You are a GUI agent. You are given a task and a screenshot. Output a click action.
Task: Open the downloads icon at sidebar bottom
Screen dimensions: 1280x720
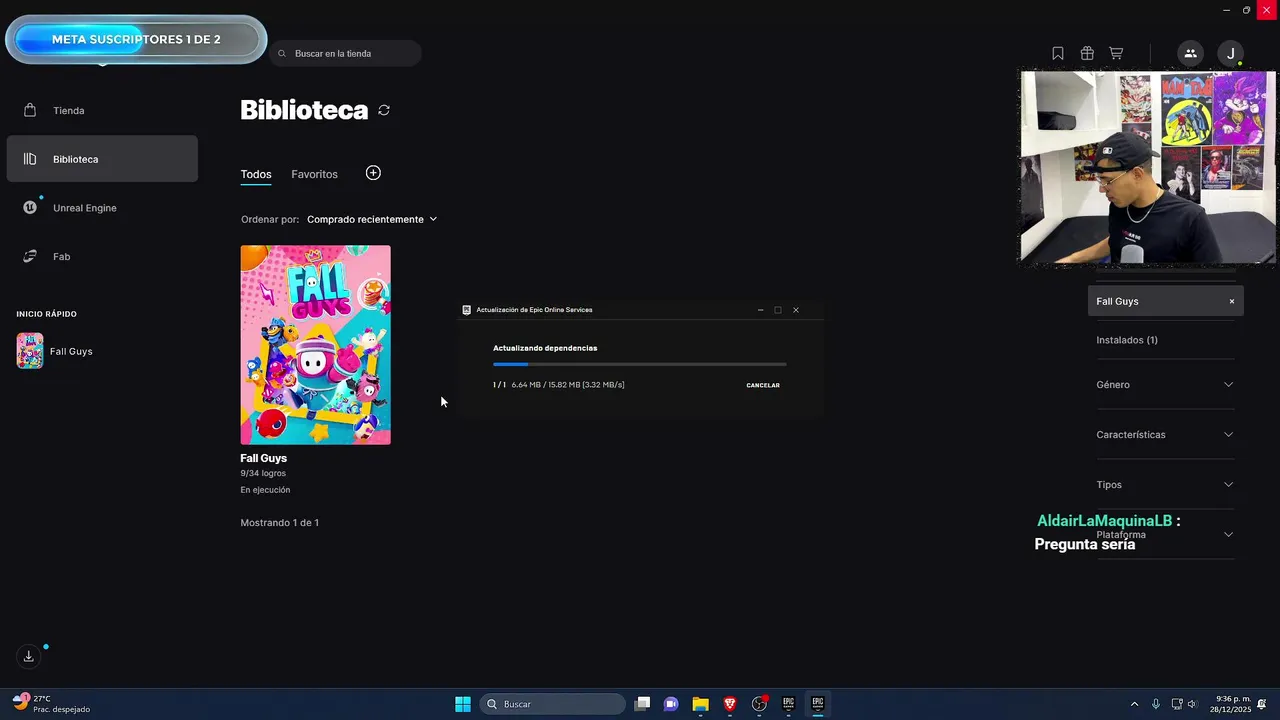click(x=29, y=657)
